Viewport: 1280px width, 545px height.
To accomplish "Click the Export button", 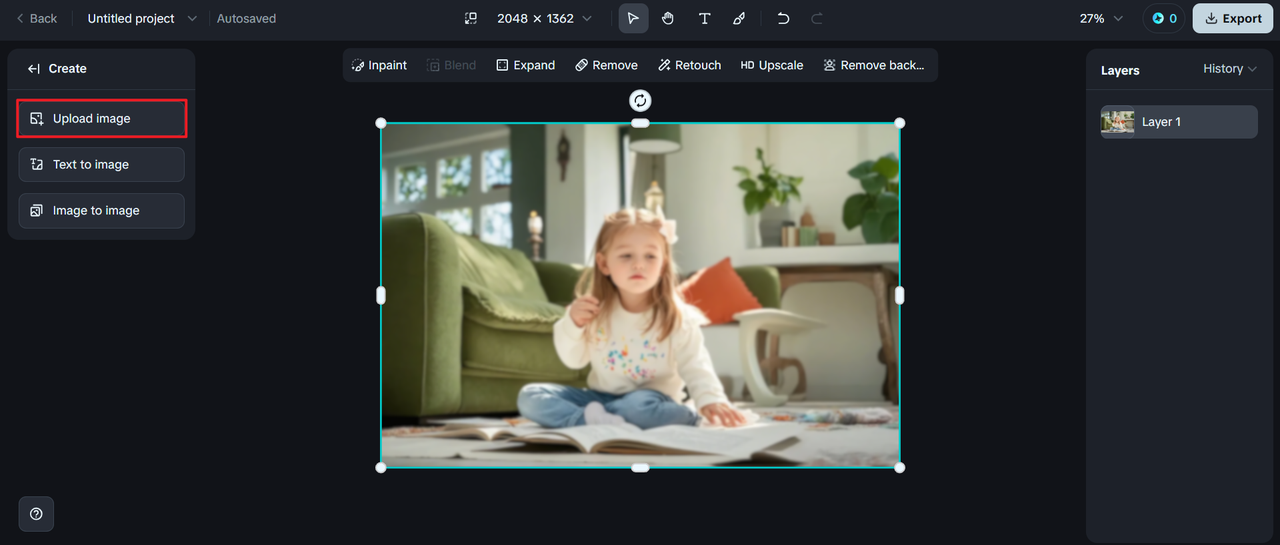I will 1233,18.
